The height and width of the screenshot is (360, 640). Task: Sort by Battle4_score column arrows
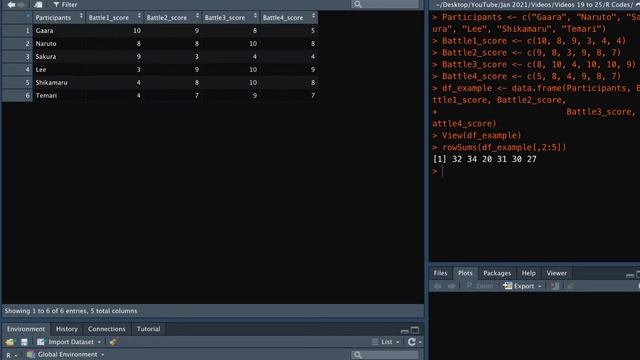[313, 16]
